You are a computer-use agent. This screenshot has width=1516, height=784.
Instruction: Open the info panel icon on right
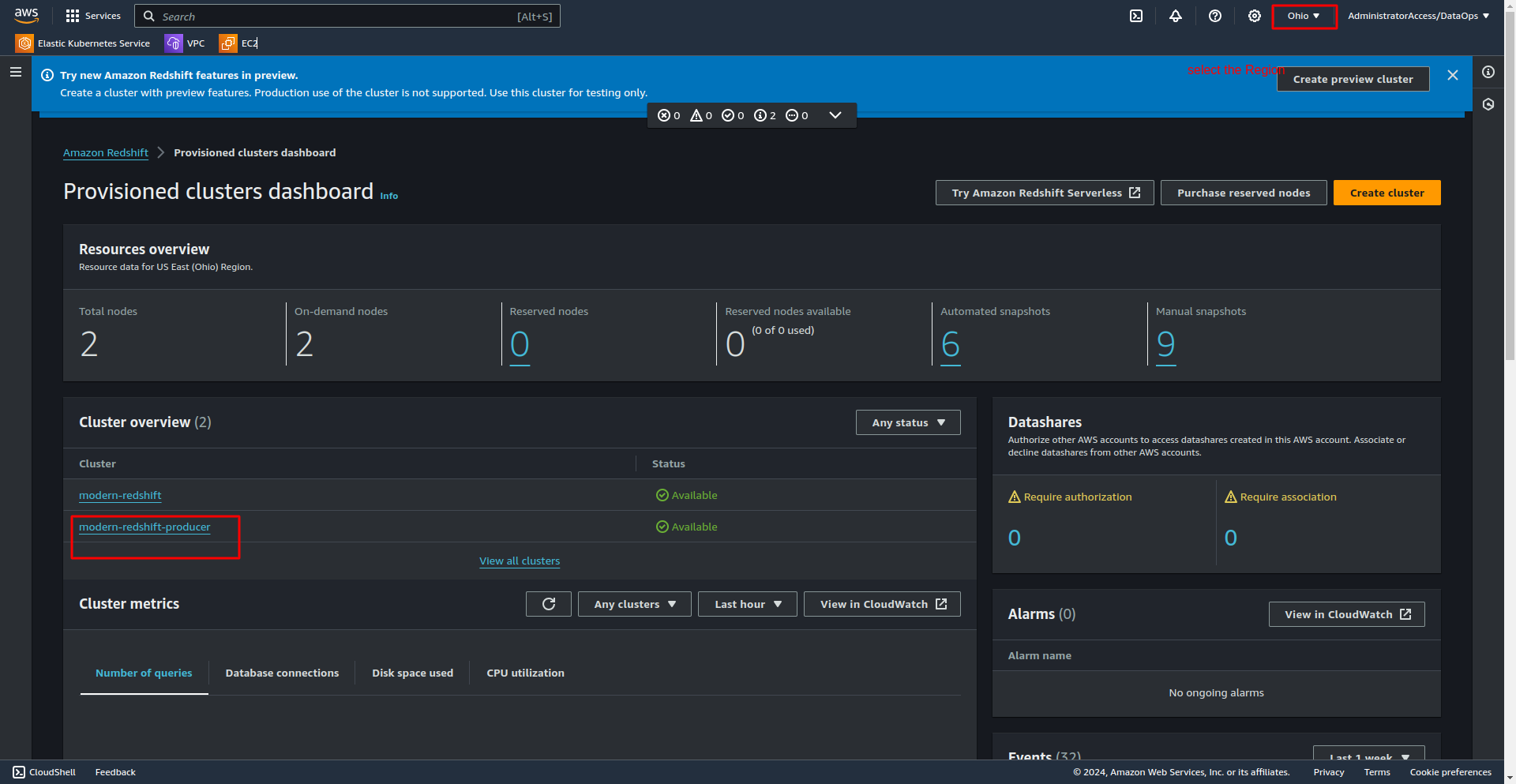tap(1488, 72)
